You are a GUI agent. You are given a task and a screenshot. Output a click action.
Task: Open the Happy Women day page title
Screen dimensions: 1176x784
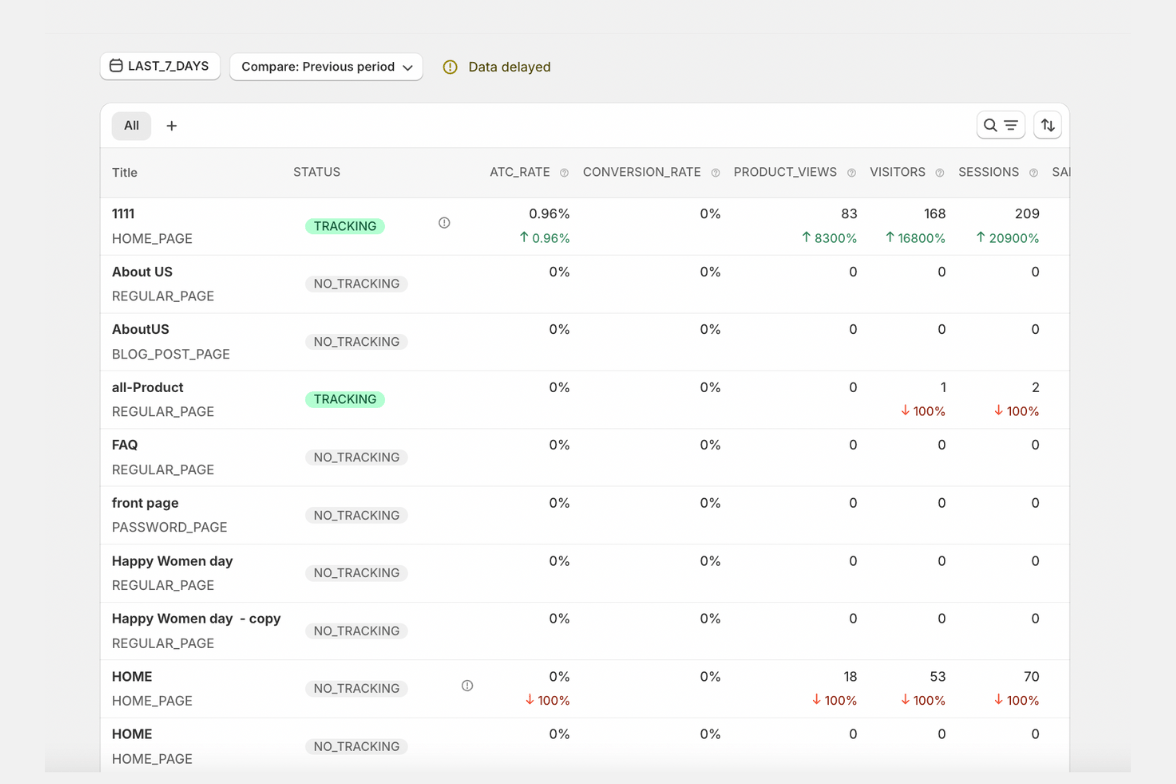point(172,561)
